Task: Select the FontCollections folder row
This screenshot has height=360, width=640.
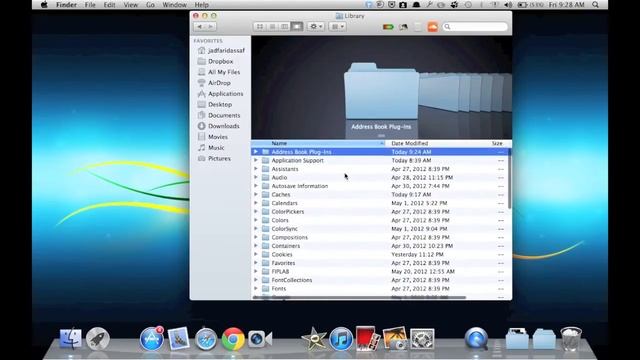Action: [x=380, y=280]
